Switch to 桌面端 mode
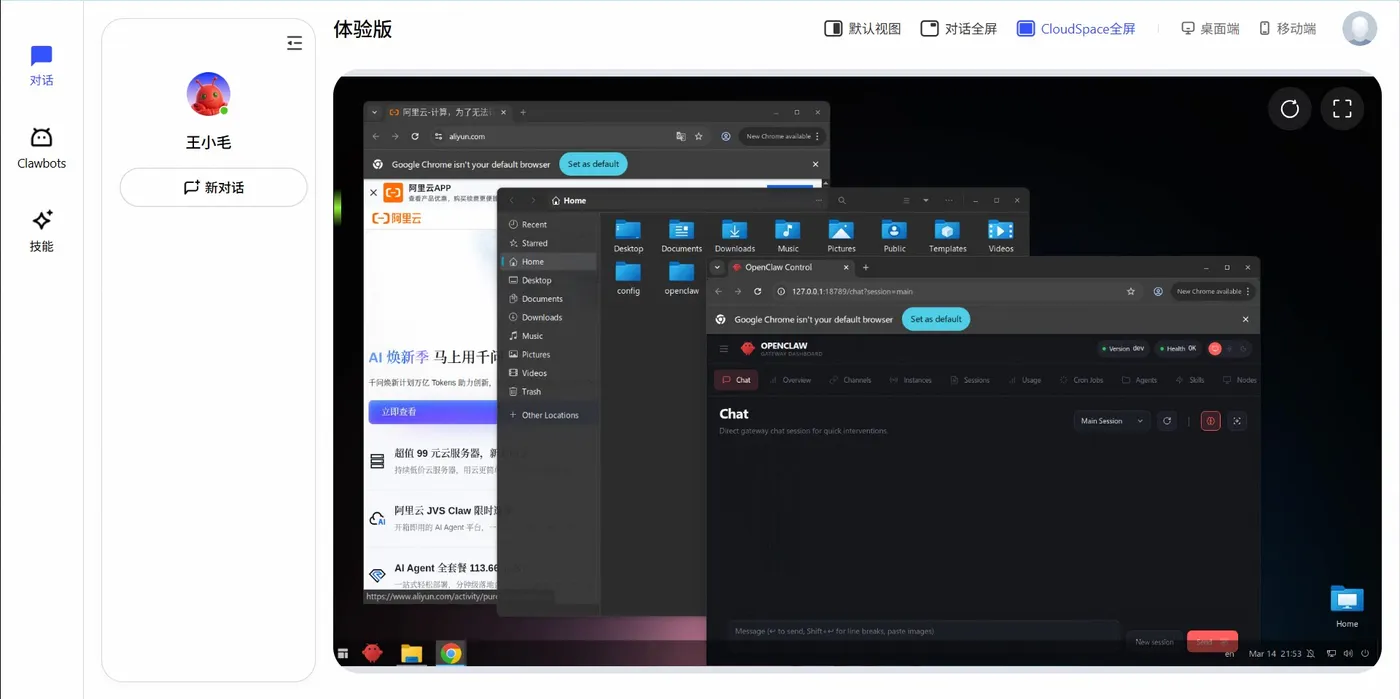Screen dimensions: 1400x699 click(x=1210, y=29)
